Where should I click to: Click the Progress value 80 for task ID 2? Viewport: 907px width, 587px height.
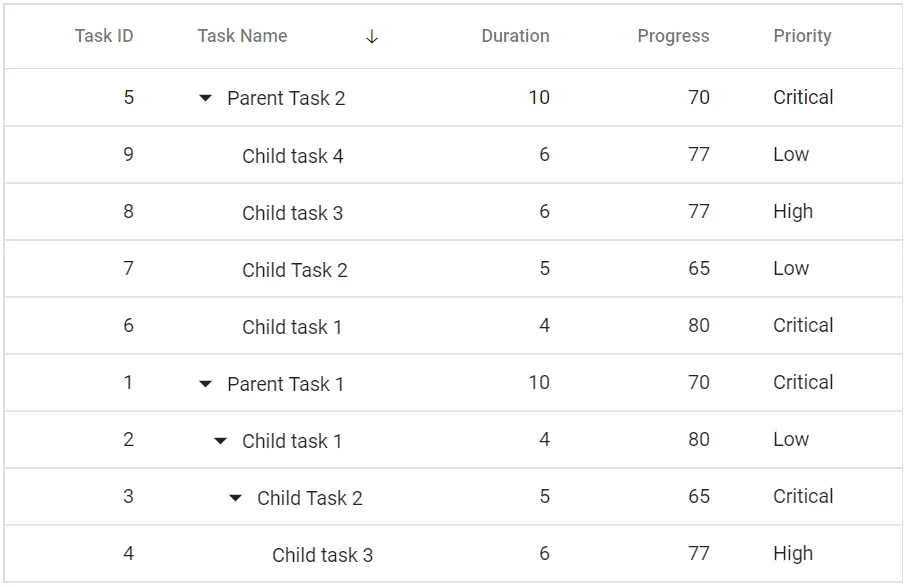point(699,440)
